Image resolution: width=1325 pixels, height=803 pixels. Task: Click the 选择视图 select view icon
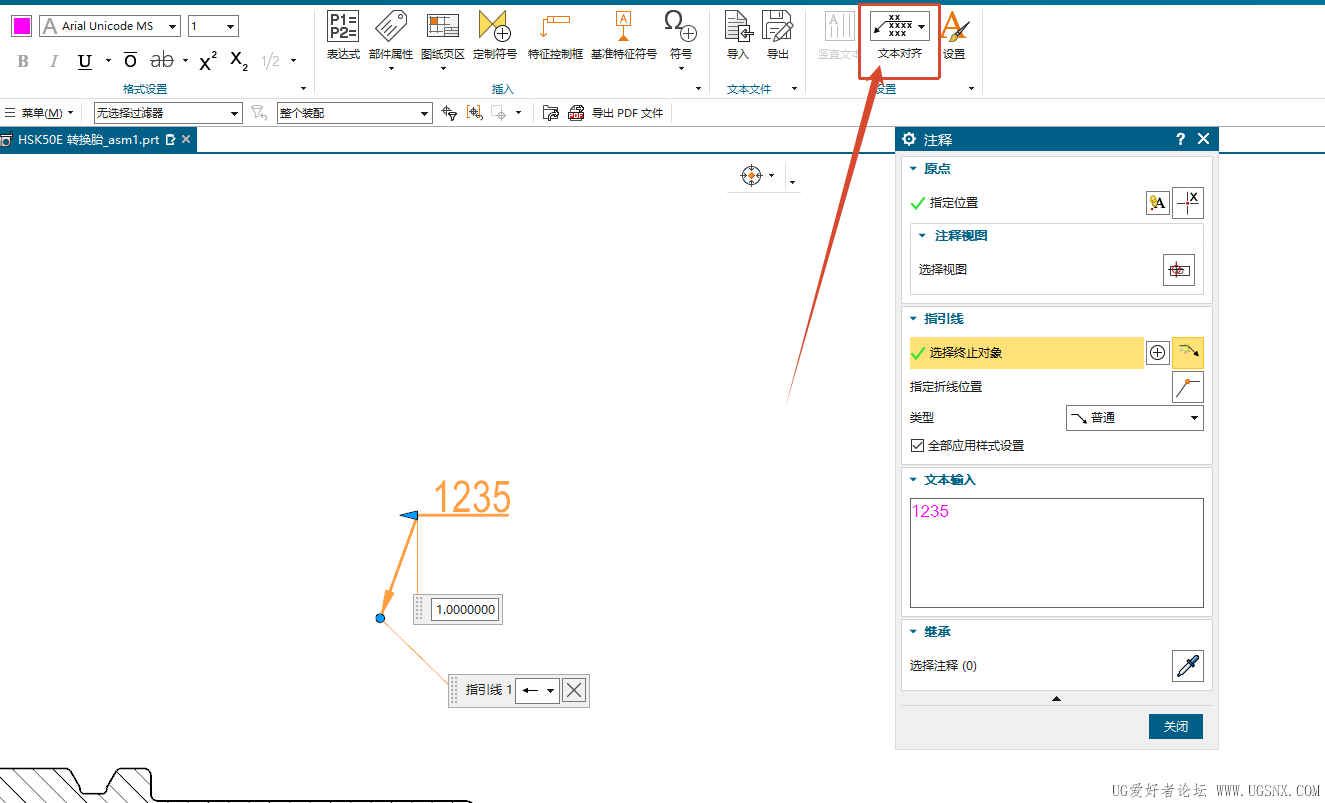coord(1179,270)
